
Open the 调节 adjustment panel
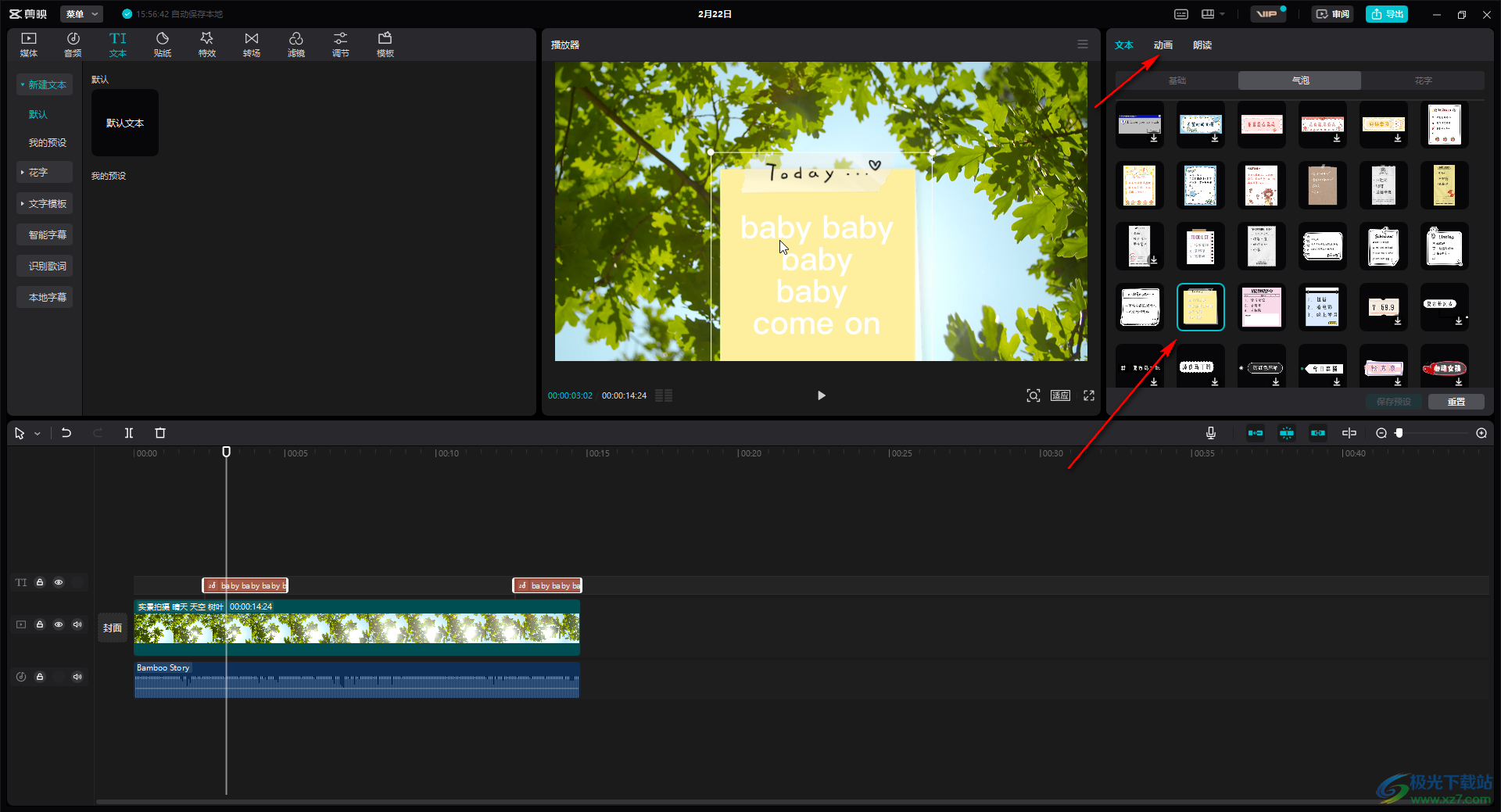[x=341, y=45]
